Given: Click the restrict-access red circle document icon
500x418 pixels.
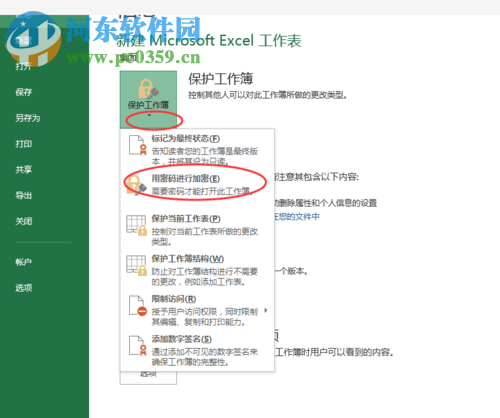Looking at the screenshot, I should point(138,305).
